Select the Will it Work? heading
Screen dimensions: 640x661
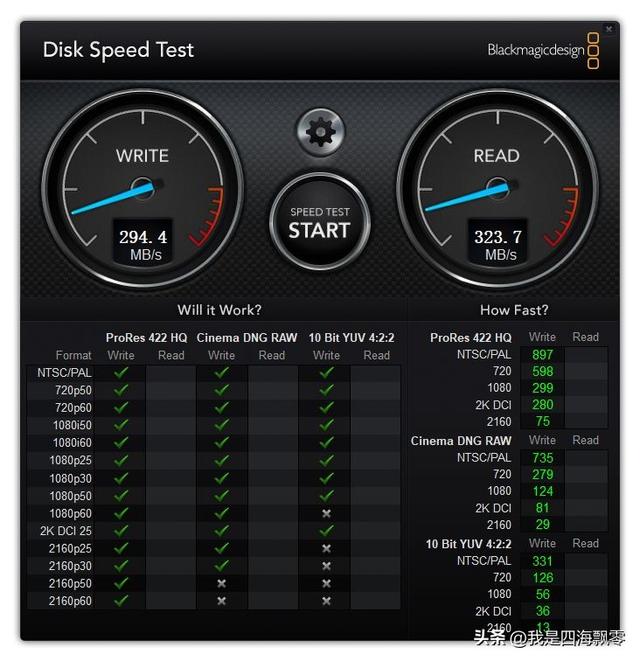[219, 310]
